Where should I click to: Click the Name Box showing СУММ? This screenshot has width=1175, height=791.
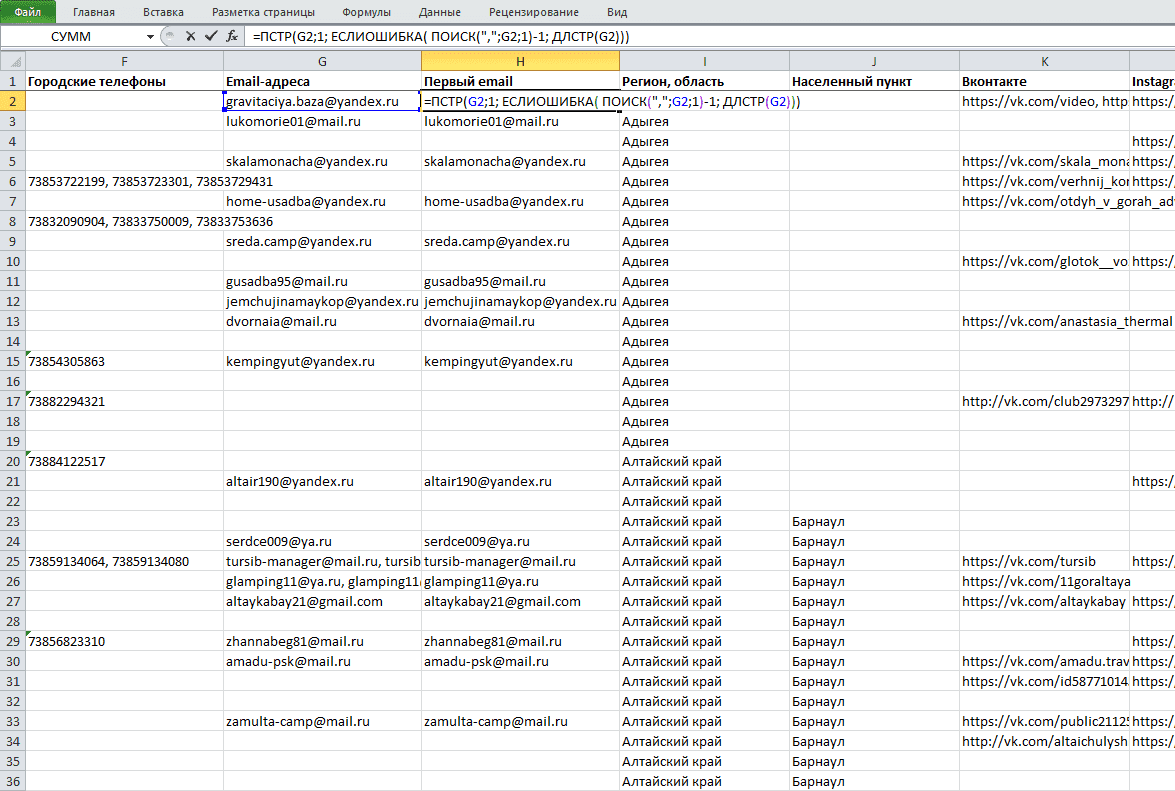tap(71, 37)
